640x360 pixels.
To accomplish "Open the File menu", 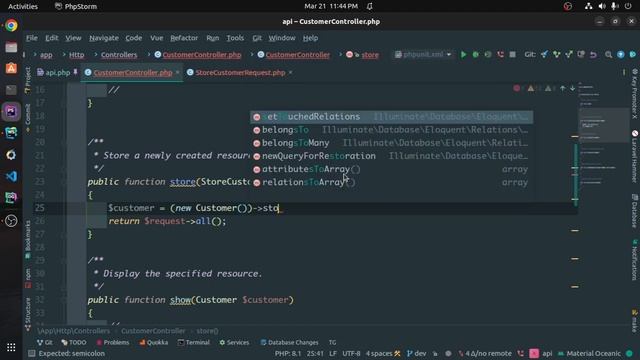I will [x=32, y=38].
